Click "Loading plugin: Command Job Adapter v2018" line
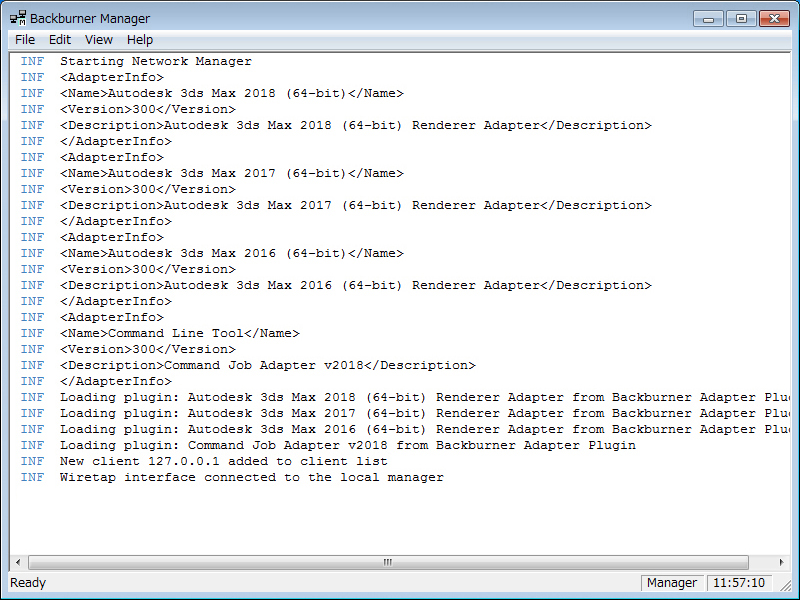 [328, 445]
